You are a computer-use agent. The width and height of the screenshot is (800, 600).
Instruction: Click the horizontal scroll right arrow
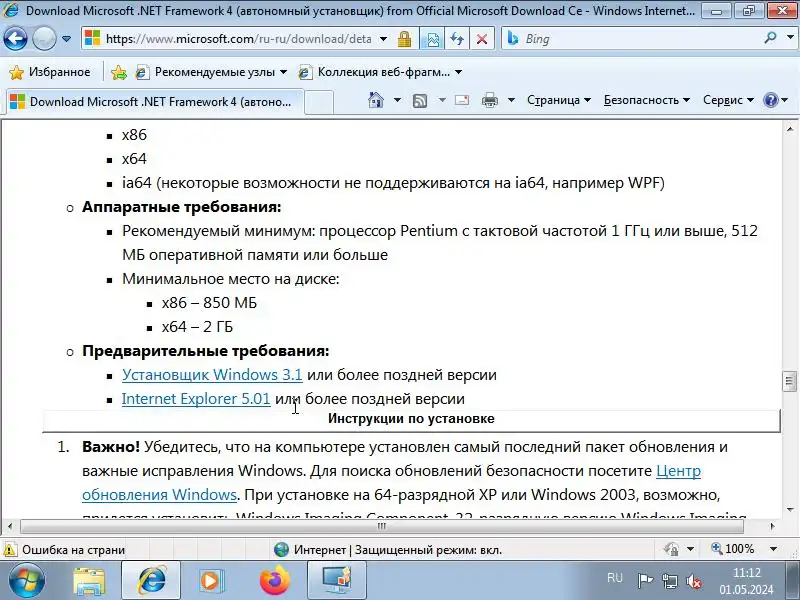[772, 526]
